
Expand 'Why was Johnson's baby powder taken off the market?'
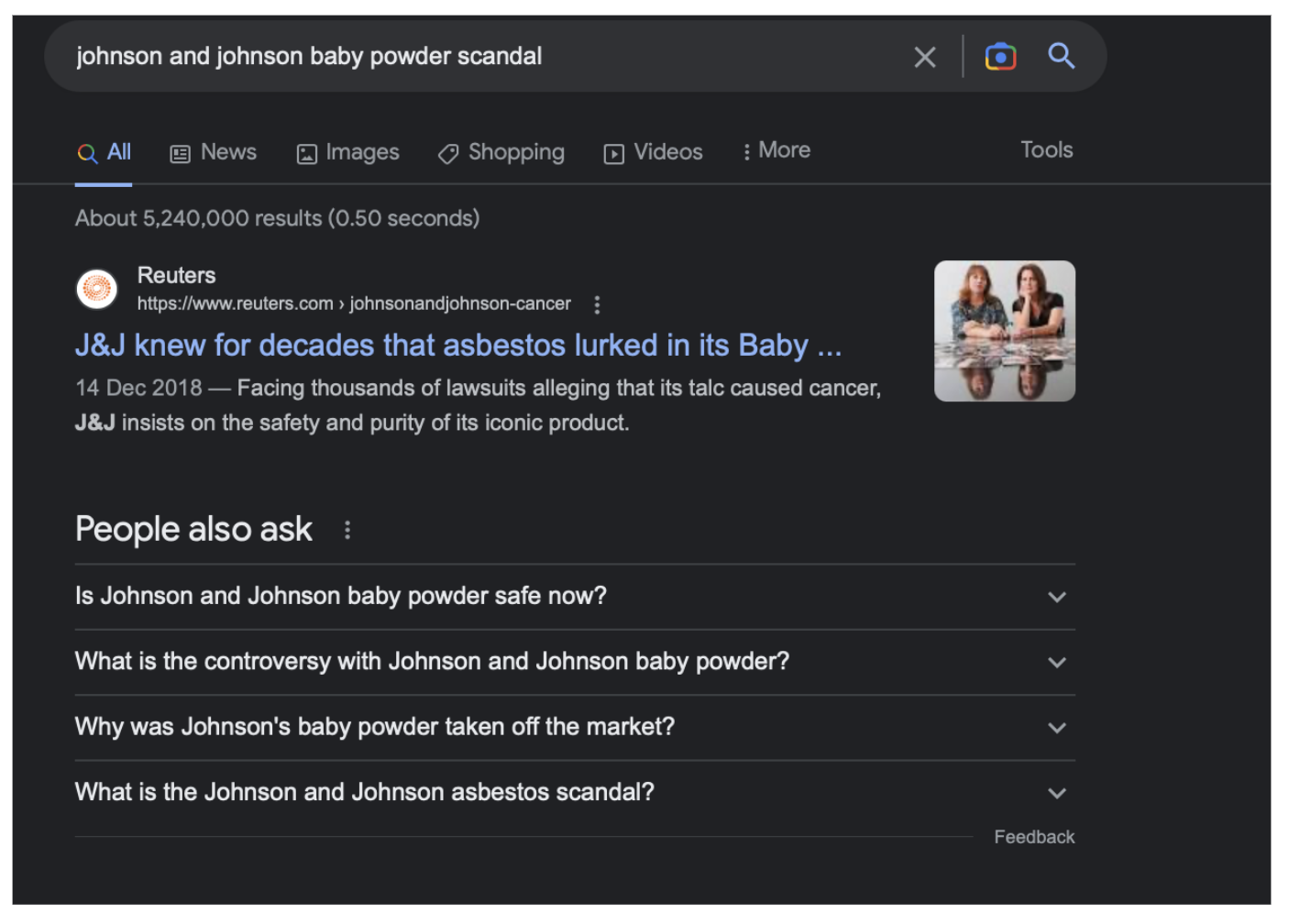pyautogui.click(x=1056, y=728)
